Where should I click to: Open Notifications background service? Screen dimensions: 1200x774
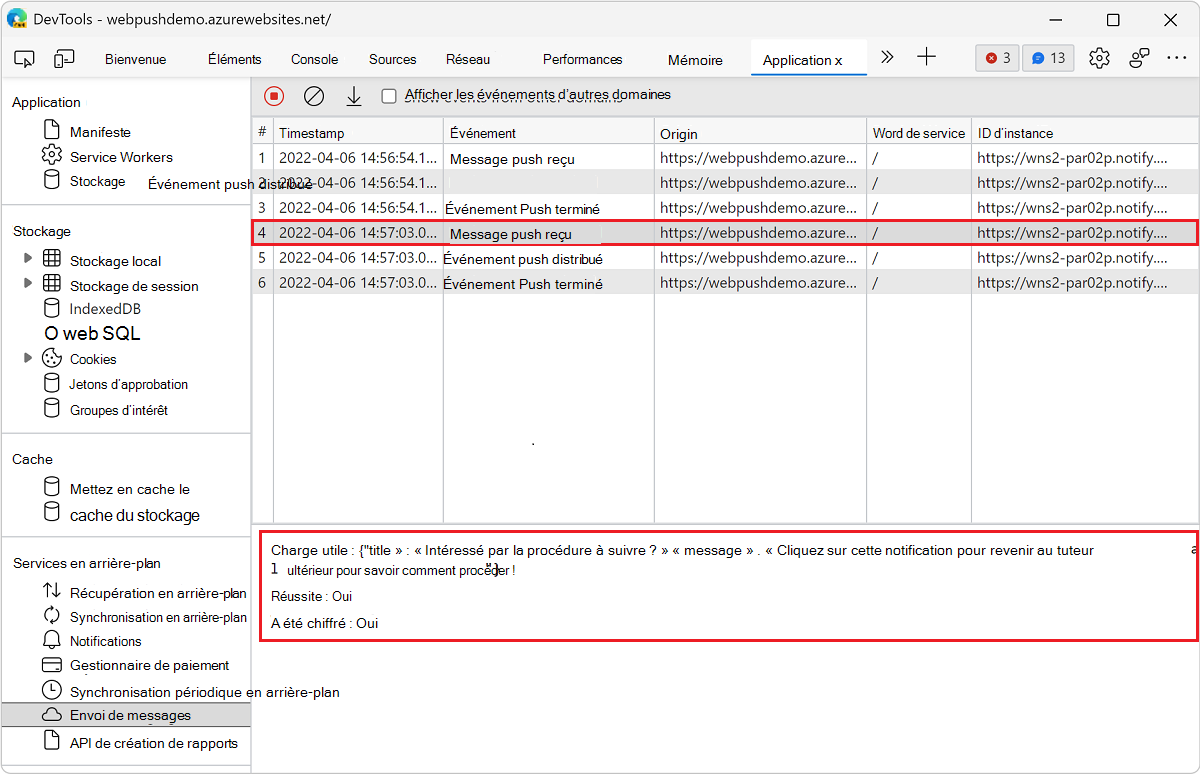pos(106,641)
